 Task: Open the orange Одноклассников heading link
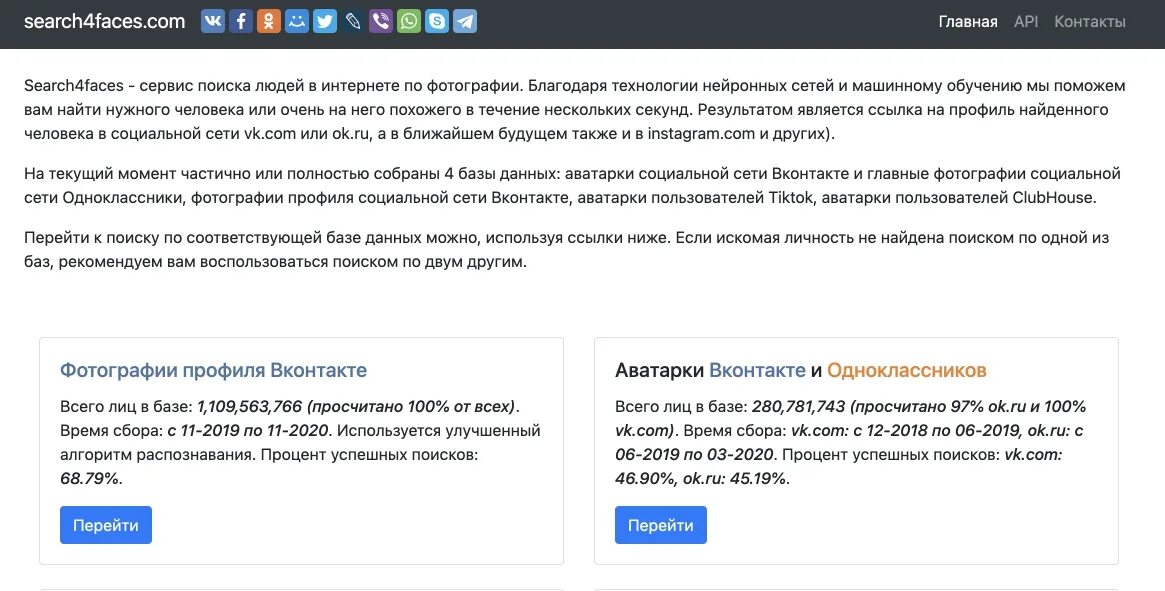pos(906,370)
